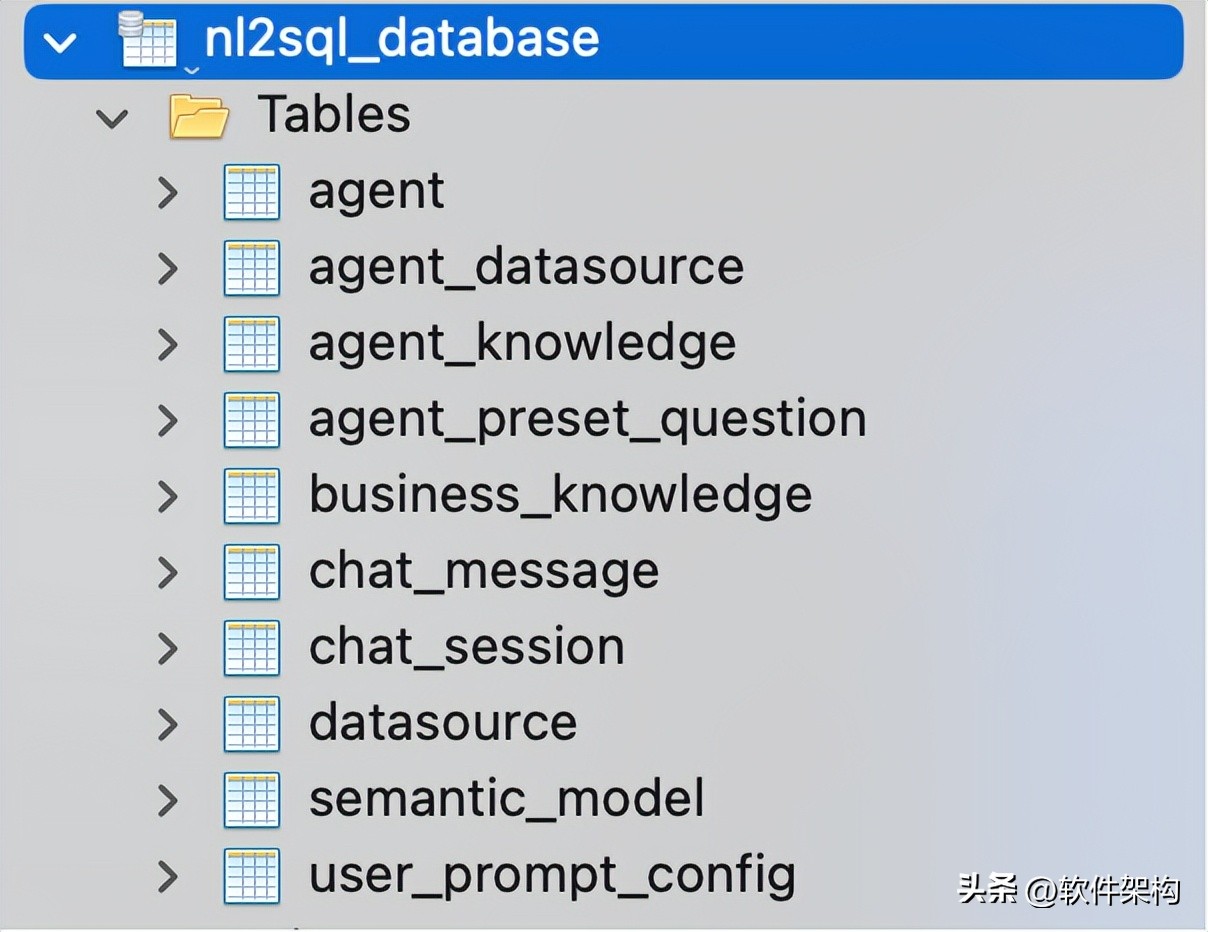Click the table icon beside agent
Screen dimensions: 1208x932
tap(252, 192)
